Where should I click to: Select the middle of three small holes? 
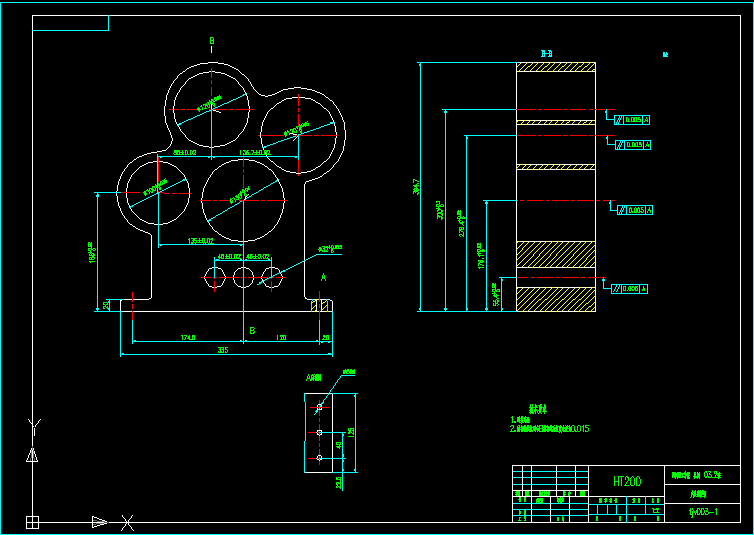pyautogui.click(x=244, y=277)
